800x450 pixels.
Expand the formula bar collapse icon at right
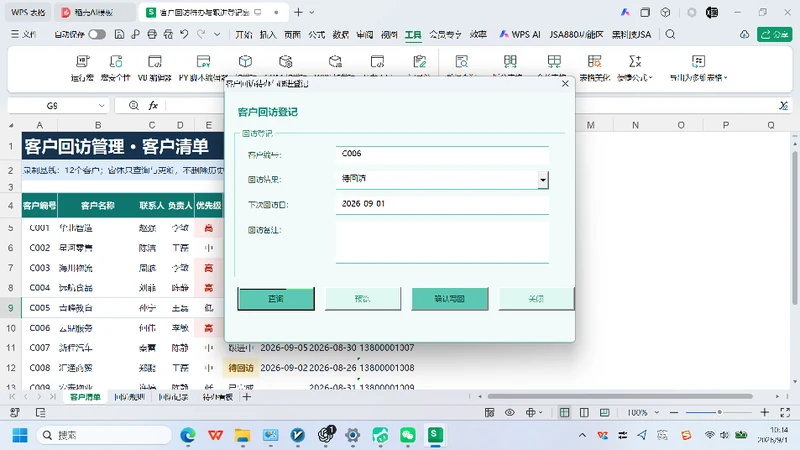[x=784, y=106]
